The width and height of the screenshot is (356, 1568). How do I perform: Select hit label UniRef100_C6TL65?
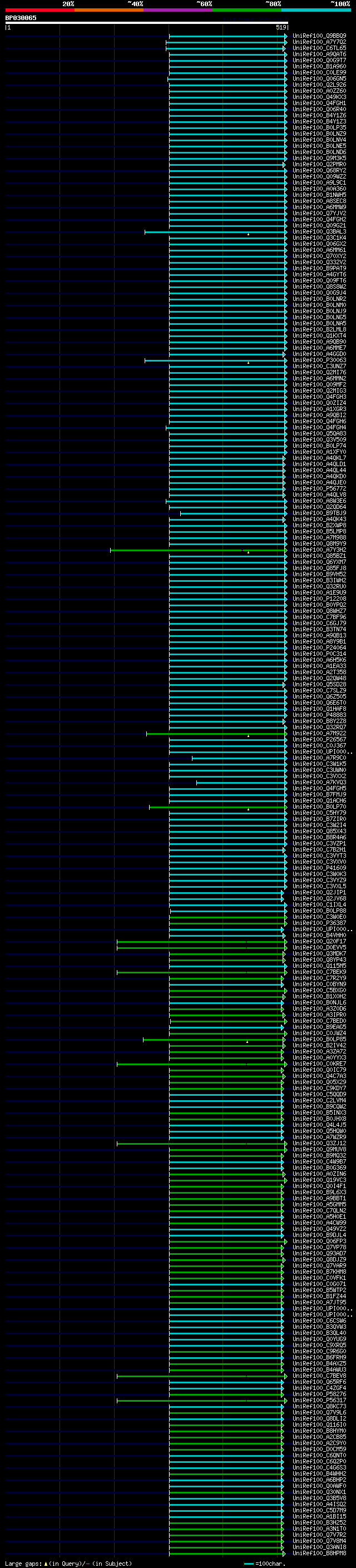(319, 48)
